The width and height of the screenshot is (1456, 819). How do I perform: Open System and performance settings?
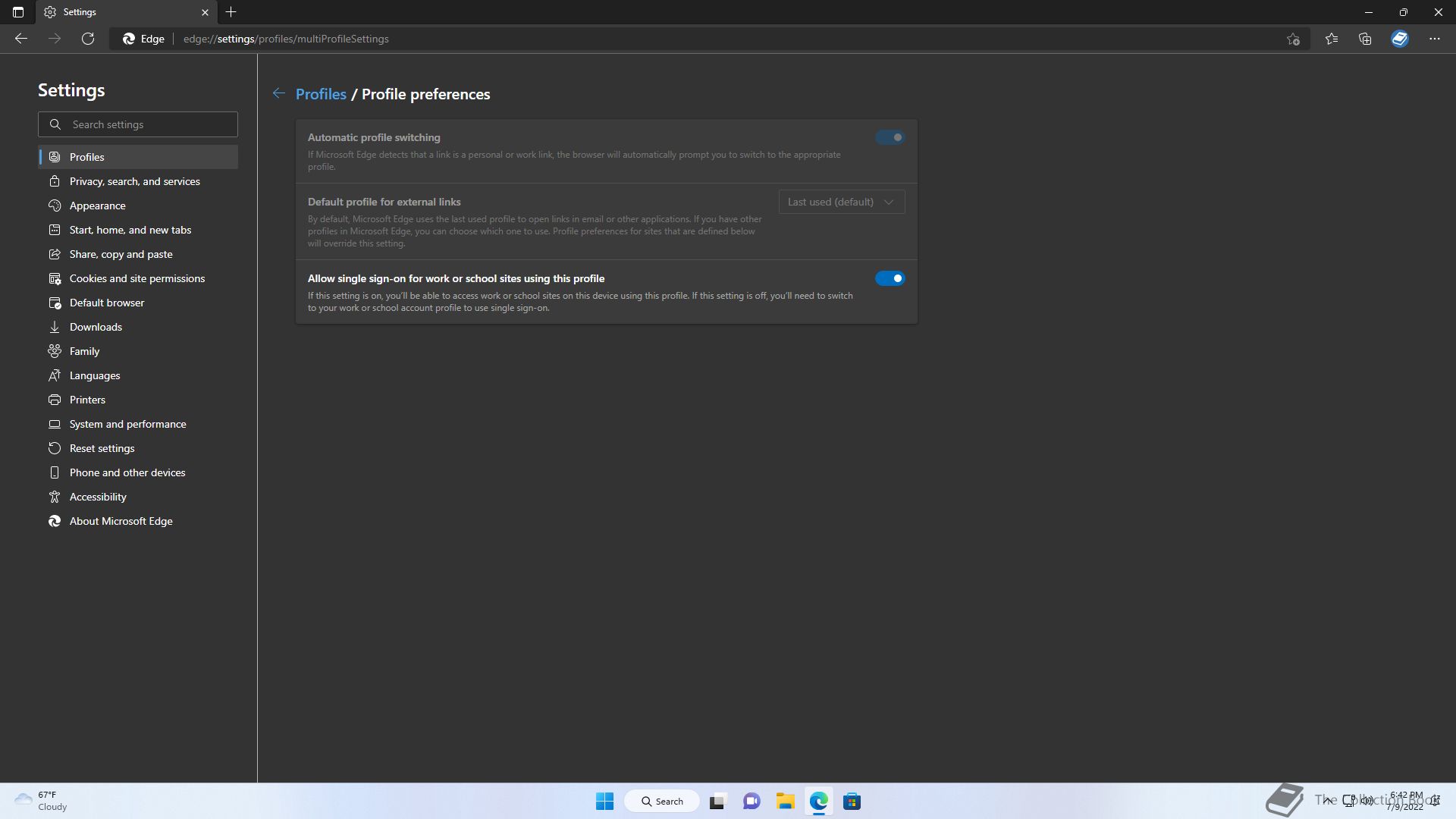[138, 424]
